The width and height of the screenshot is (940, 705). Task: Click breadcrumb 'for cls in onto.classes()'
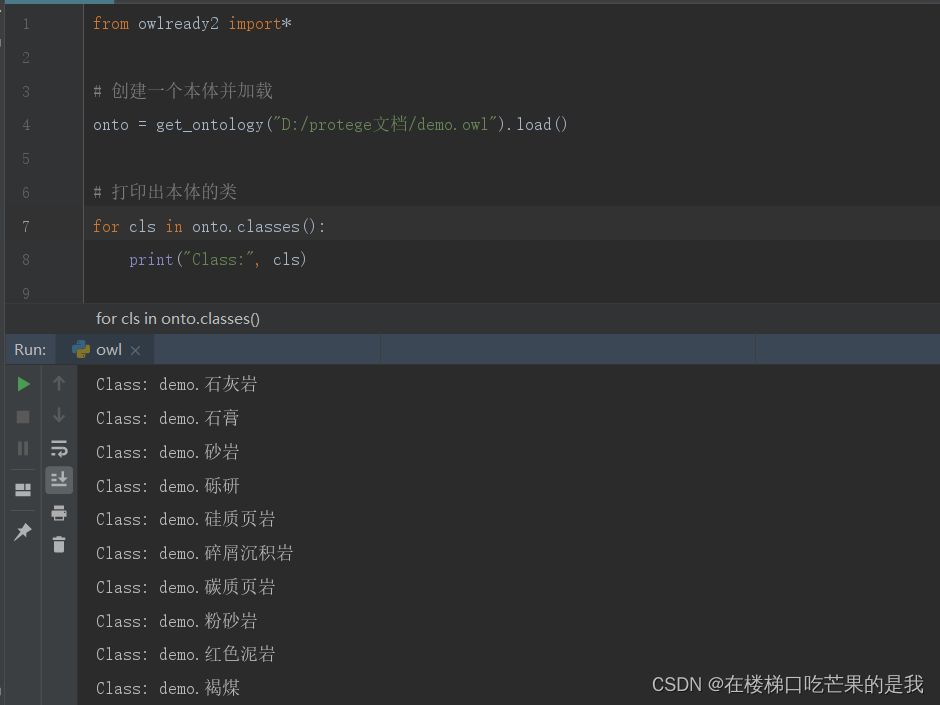(177, 318)
